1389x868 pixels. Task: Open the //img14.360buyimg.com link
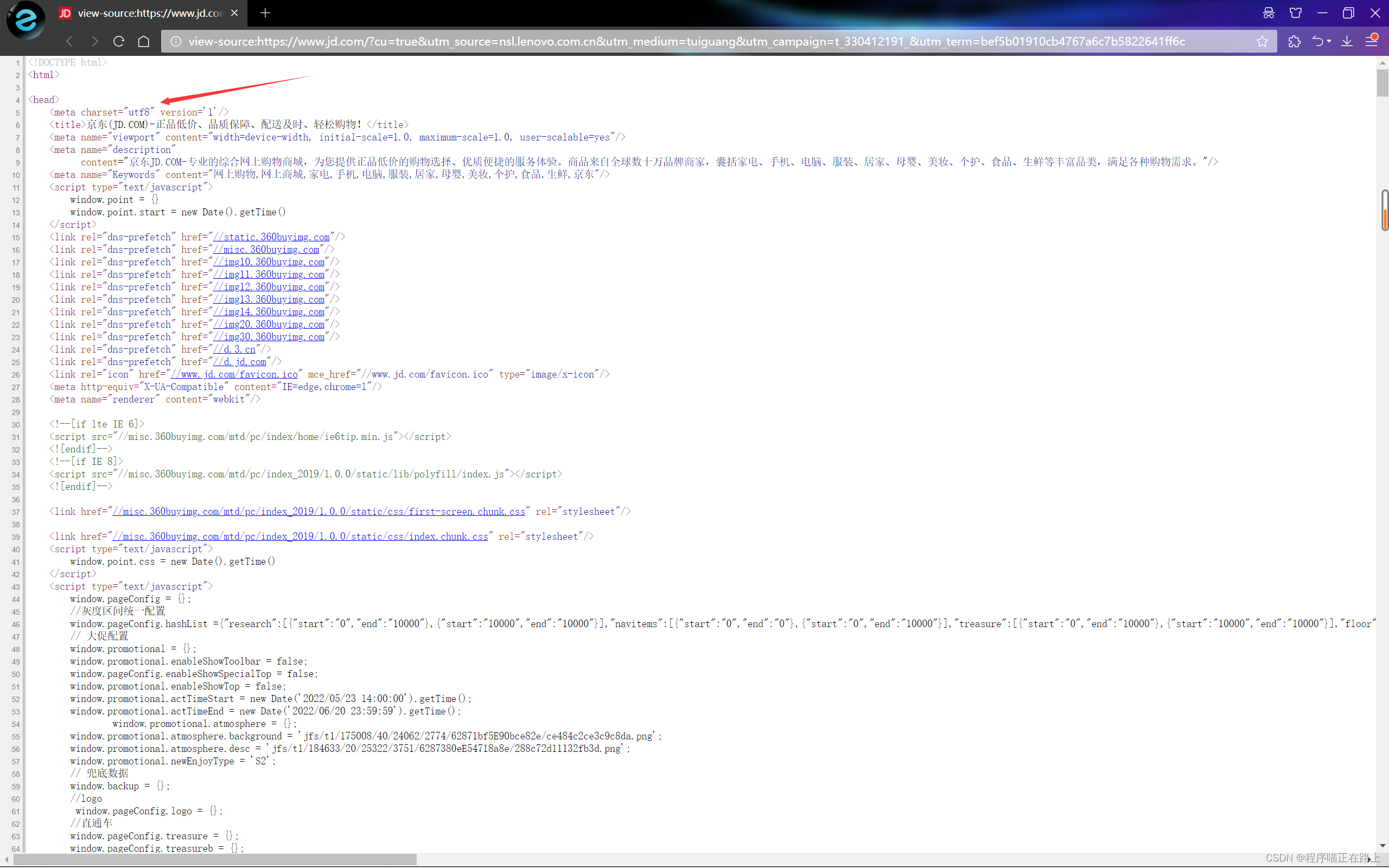[x=269, y=312]
